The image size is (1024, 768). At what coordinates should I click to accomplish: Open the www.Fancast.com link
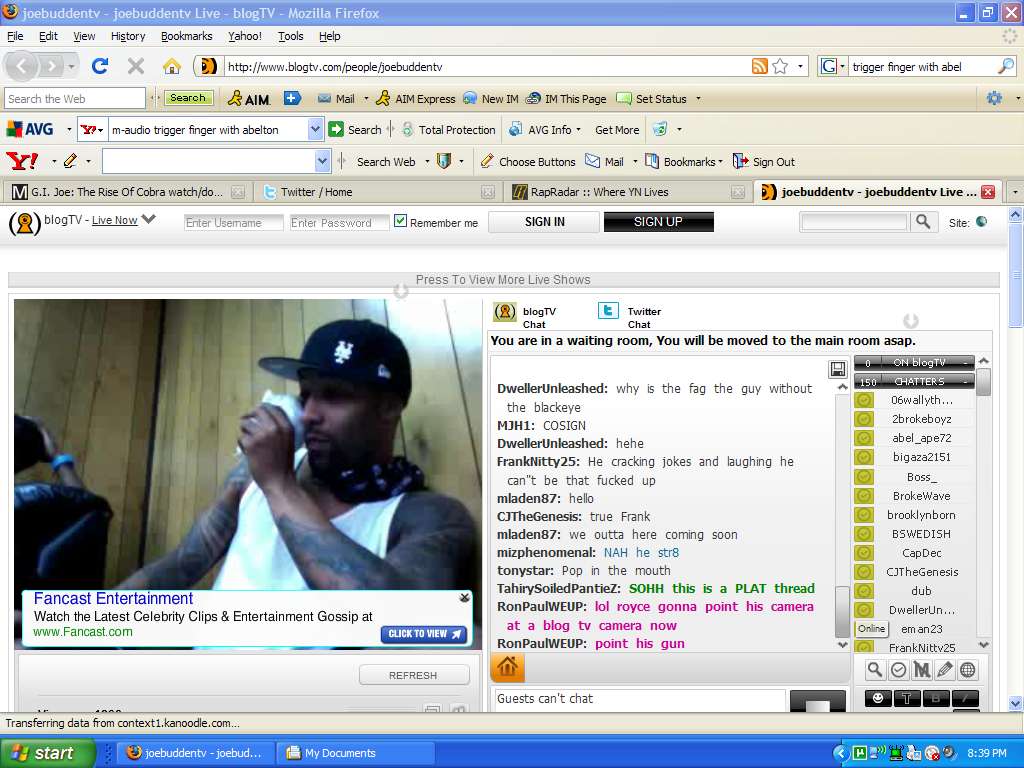(x=83, y=632)
